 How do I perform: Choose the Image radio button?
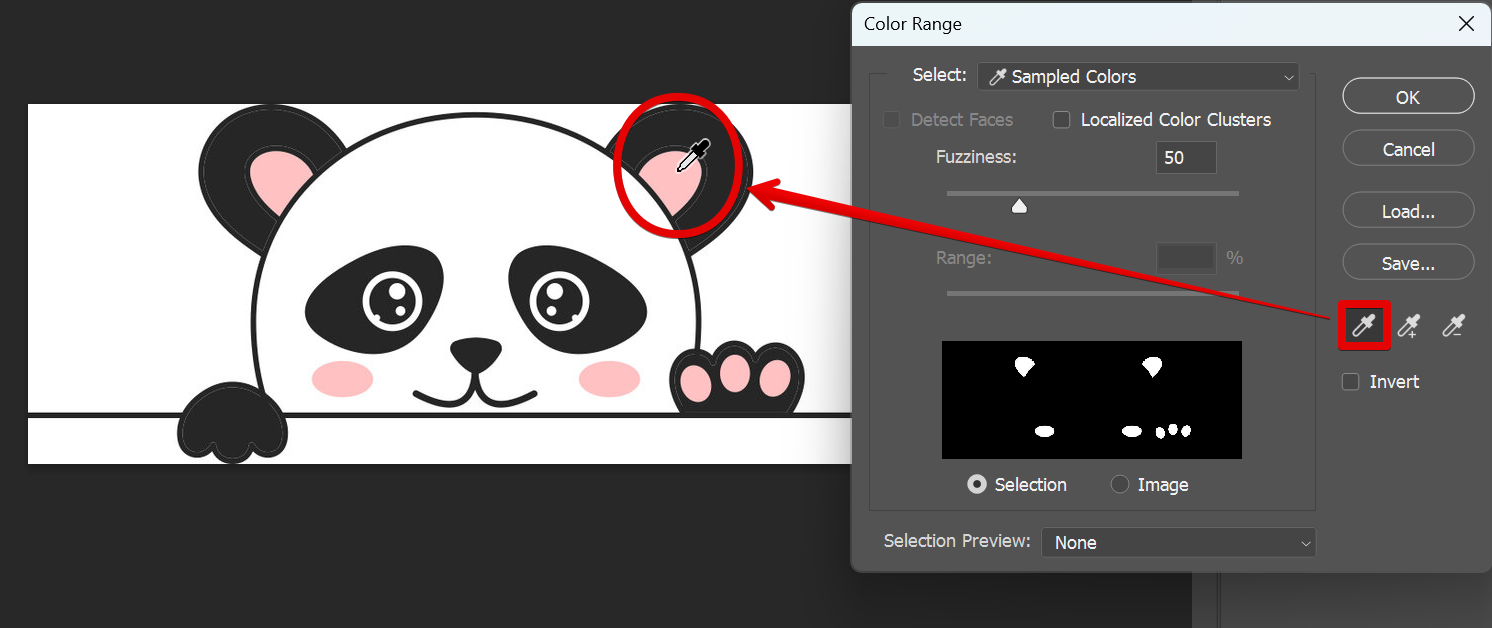pyautogui.click(x=1120, y=485)
